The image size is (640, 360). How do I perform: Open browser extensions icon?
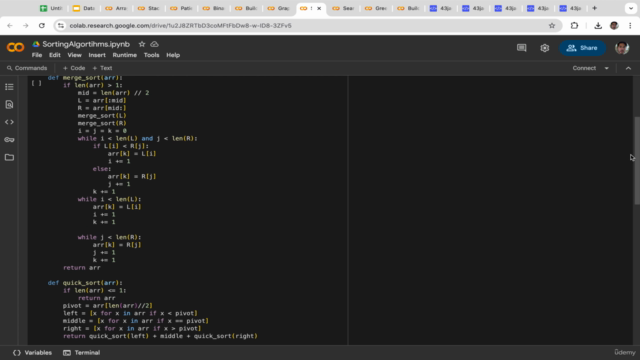(574, 25)
